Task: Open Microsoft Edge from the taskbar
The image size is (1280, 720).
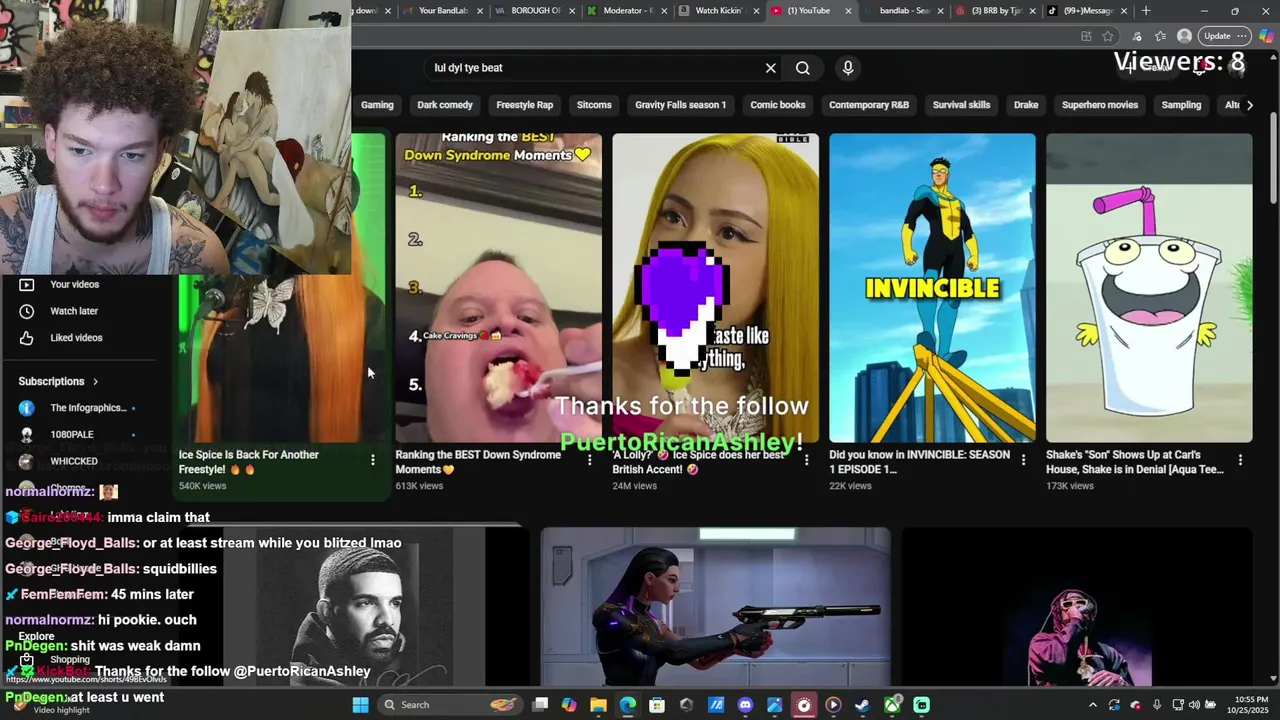Action: click(627, 705)
